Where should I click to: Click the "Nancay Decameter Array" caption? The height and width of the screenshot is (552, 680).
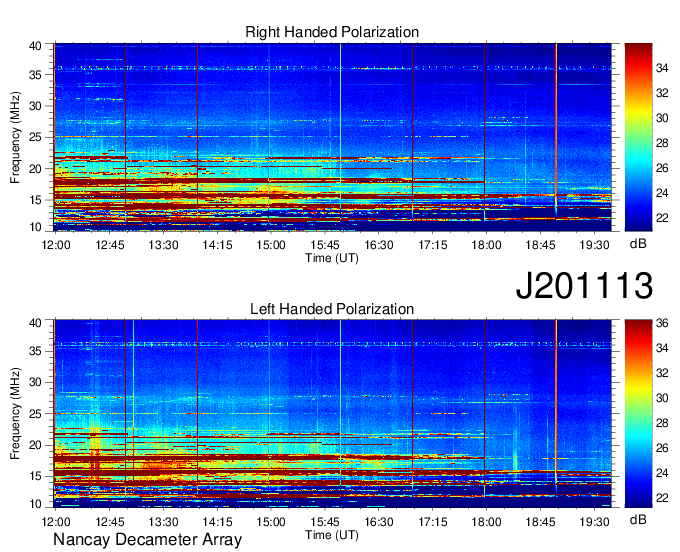[147, 540]
